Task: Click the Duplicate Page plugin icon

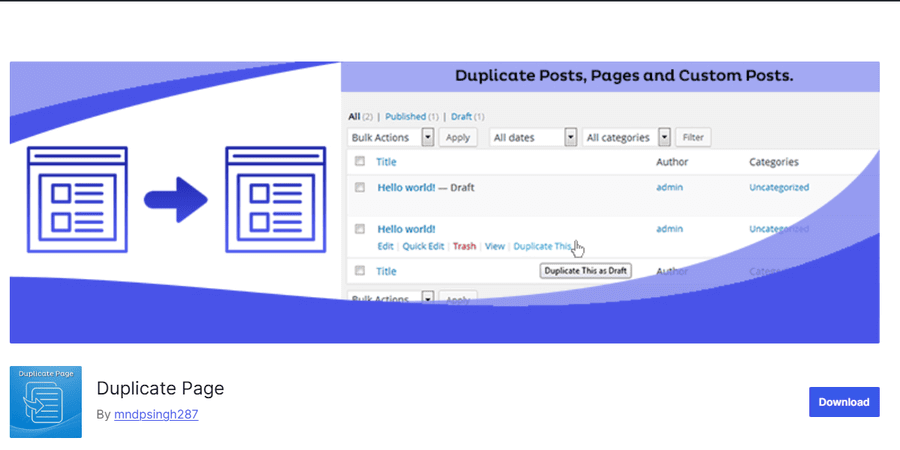Action: pos(46,402)
